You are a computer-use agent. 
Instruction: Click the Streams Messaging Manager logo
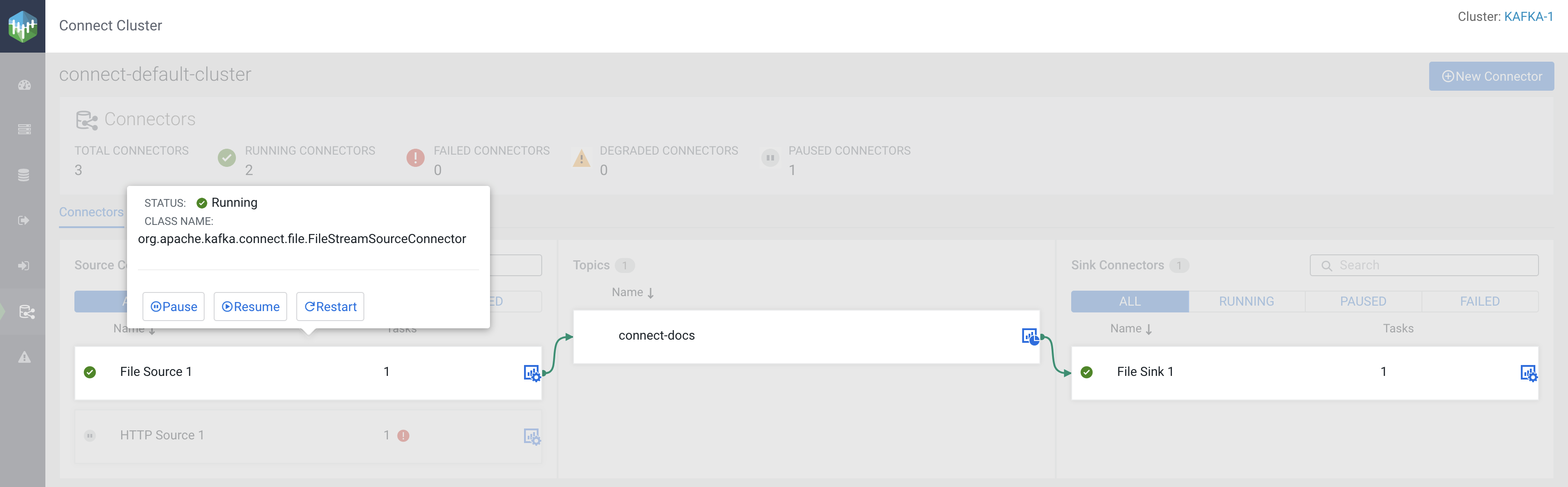[x=23, y=26]
